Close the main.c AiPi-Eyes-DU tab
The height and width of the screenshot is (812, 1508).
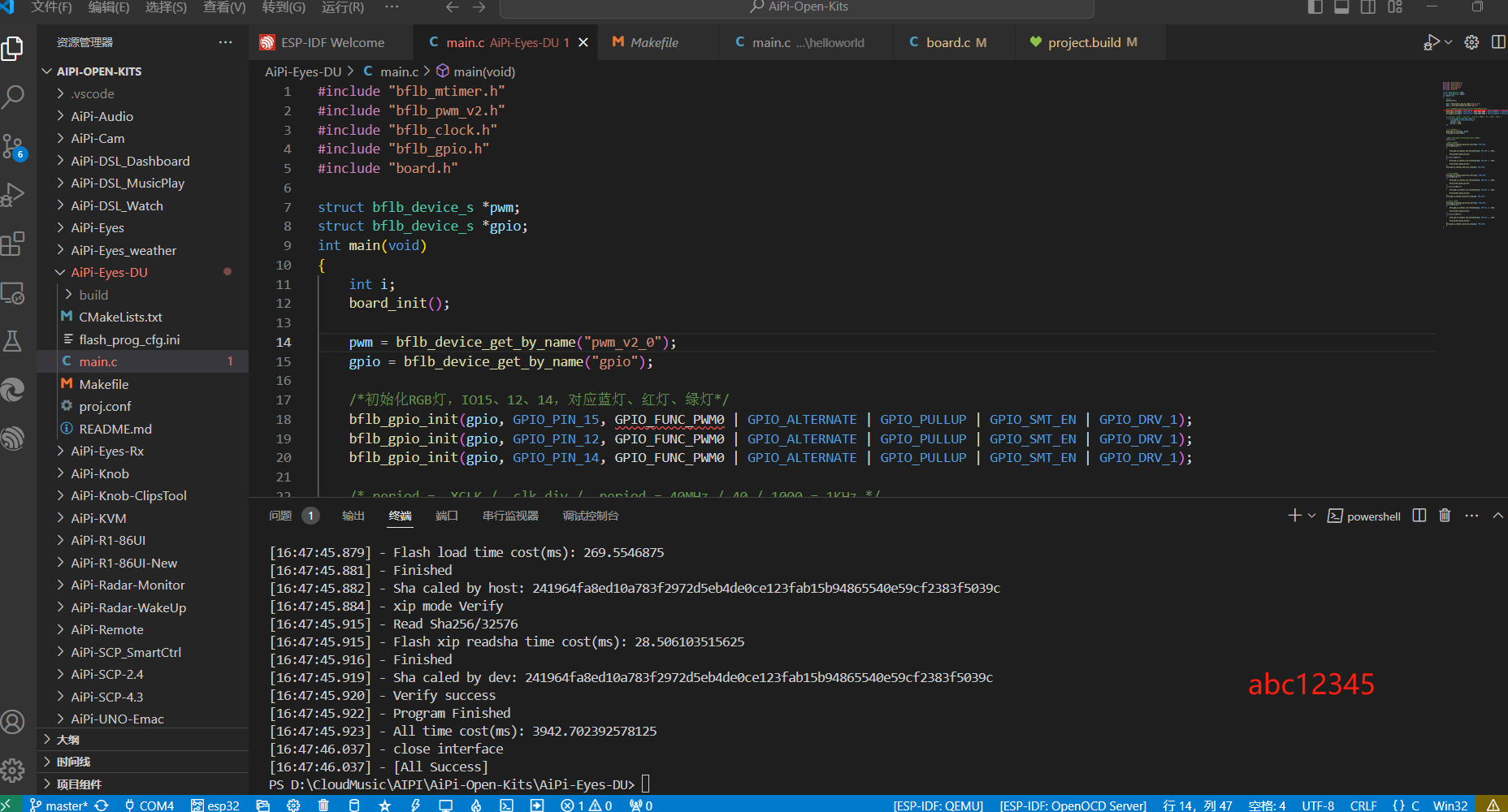click(x=583, y=42)
